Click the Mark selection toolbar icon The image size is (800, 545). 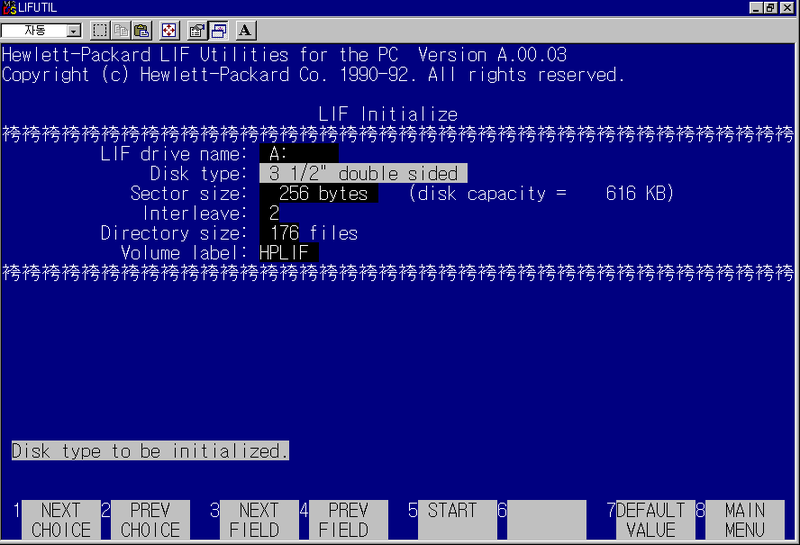coord(100,30)
